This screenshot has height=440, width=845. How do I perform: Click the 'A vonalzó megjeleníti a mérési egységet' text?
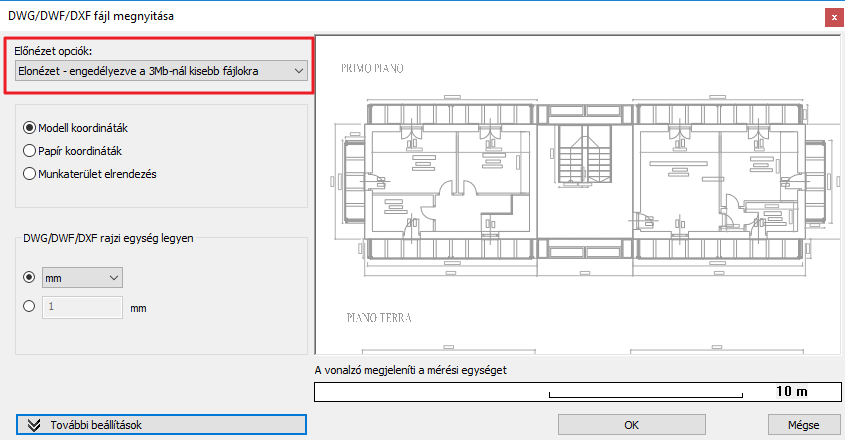point(411,370)
